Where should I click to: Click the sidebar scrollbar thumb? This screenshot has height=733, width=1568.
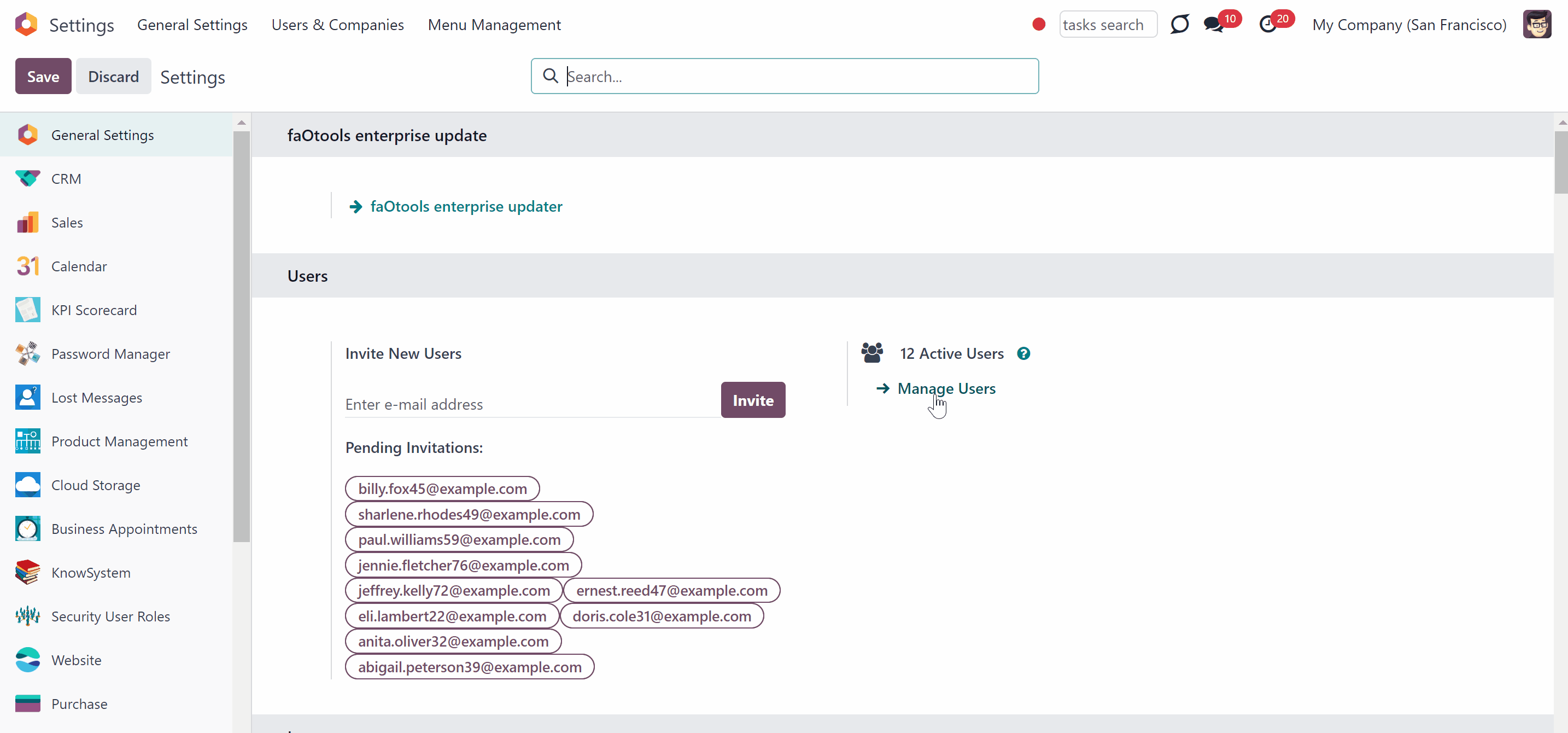242,336
